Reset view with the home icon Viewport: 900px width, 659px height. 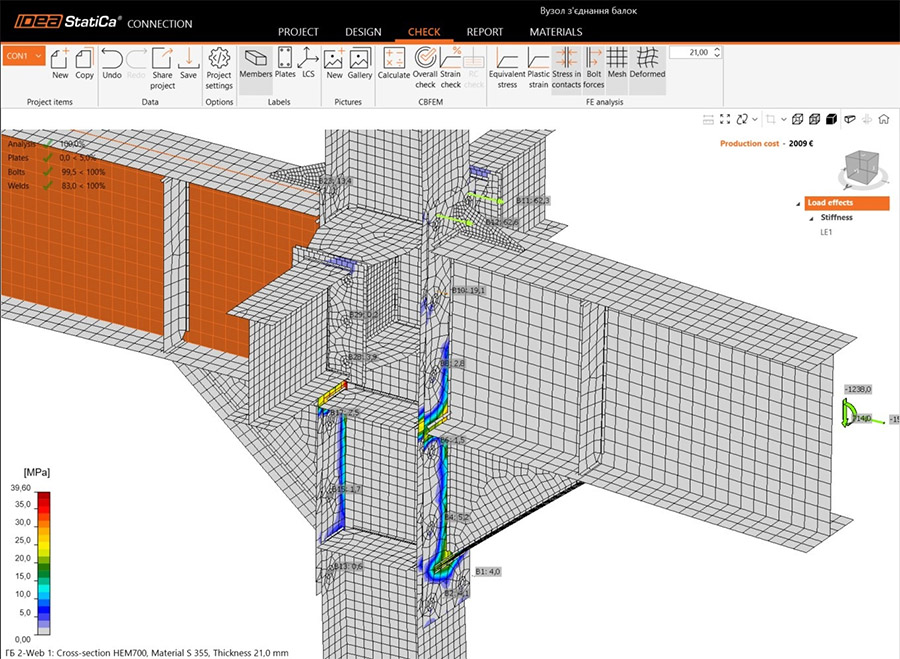click(x=884, y=120)
